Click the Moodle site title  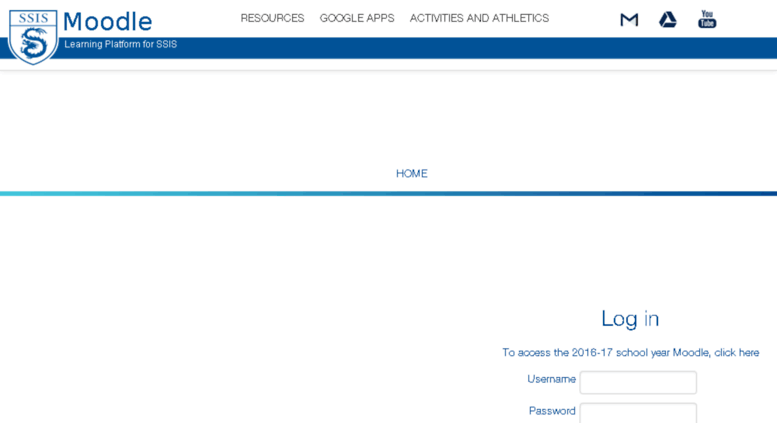pyautogui.click(x=108, y=22)
